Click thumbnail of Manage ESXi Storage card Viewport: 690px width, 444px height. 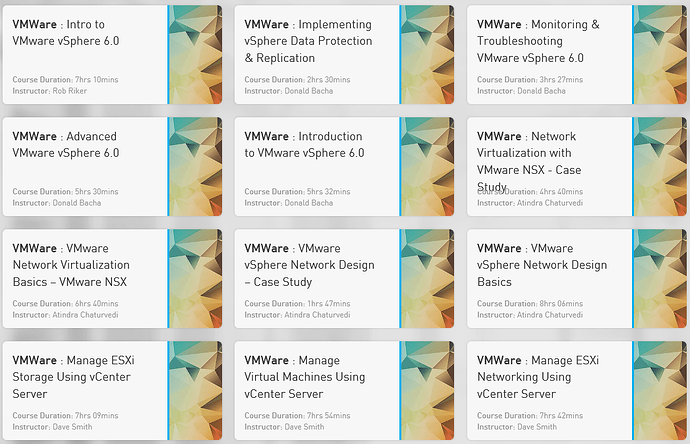coord(195,390)
